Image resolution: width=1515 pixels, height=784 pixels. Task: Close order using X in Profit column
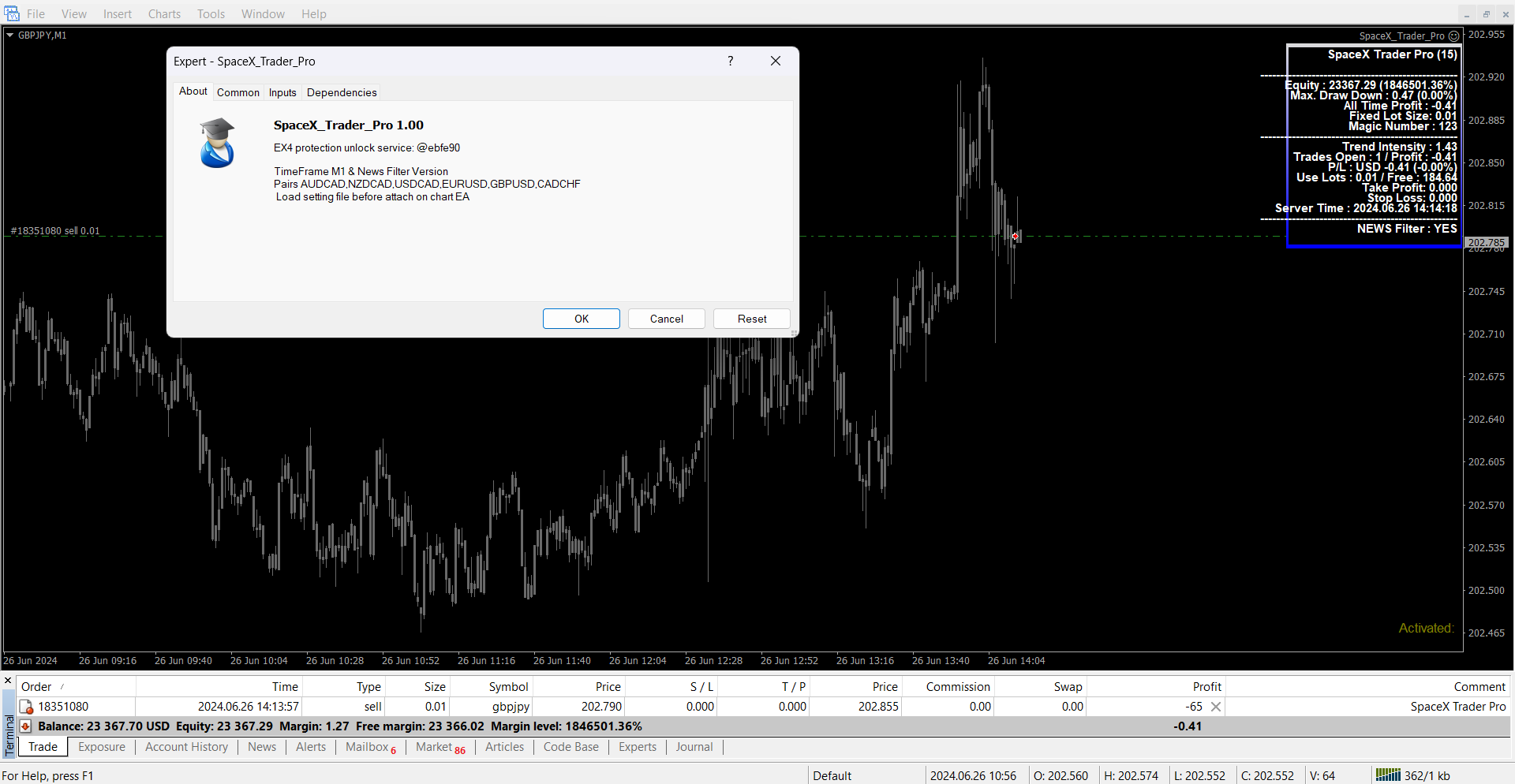(1216, 707)
